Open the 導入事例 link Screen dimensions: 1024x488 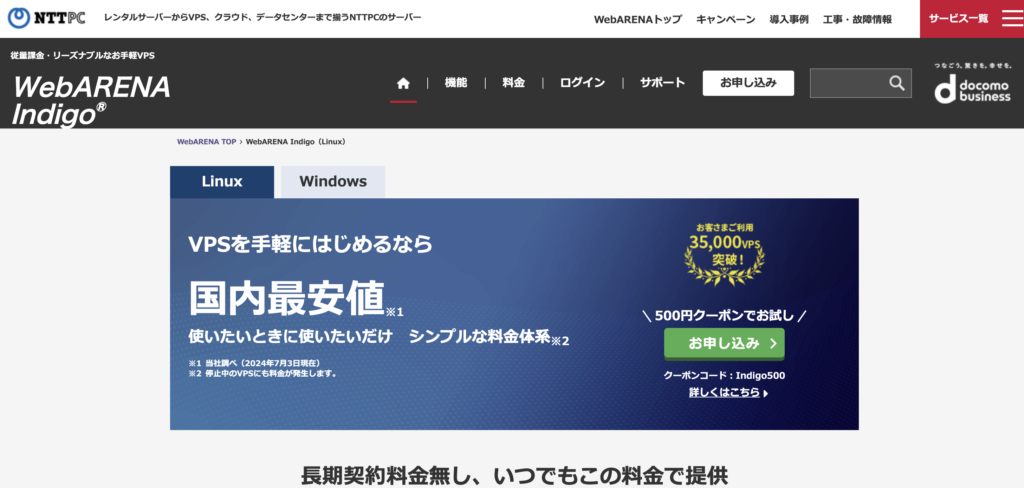pos(789,20)
